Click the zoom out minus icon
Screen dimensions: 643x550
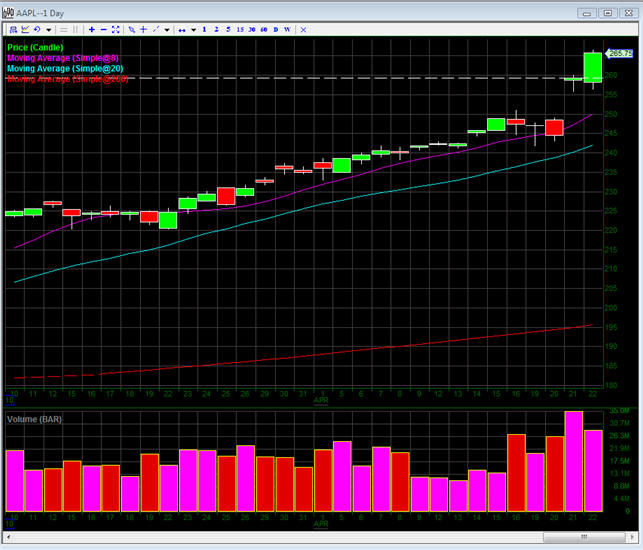point(103,30)
